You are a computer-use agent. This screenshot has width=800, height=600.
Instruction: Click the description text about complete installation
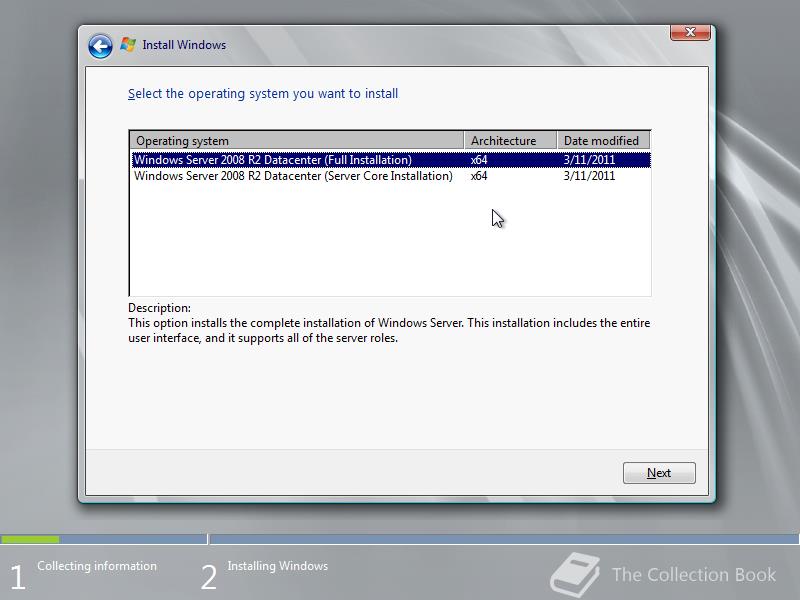click(x=389, y=331)
